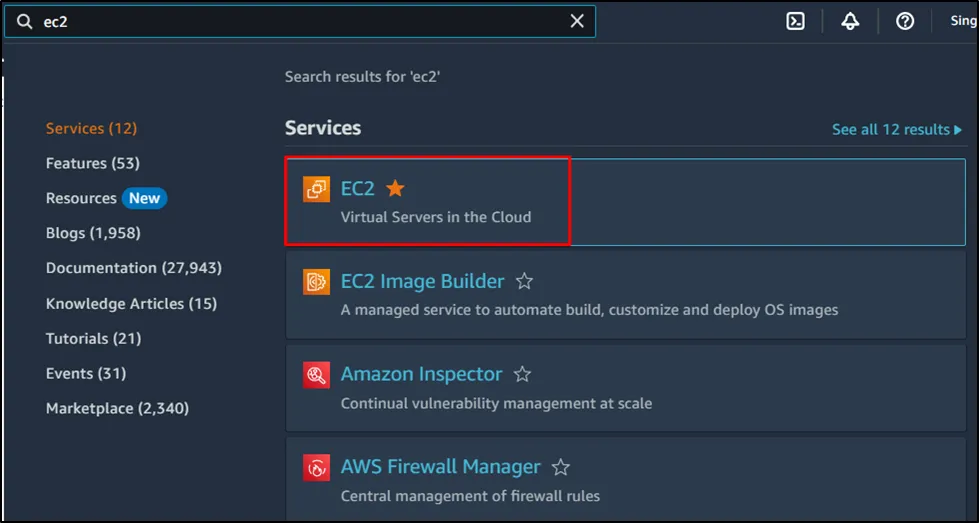Click the Amazon Inspector icon

click(x=316, y=375)
